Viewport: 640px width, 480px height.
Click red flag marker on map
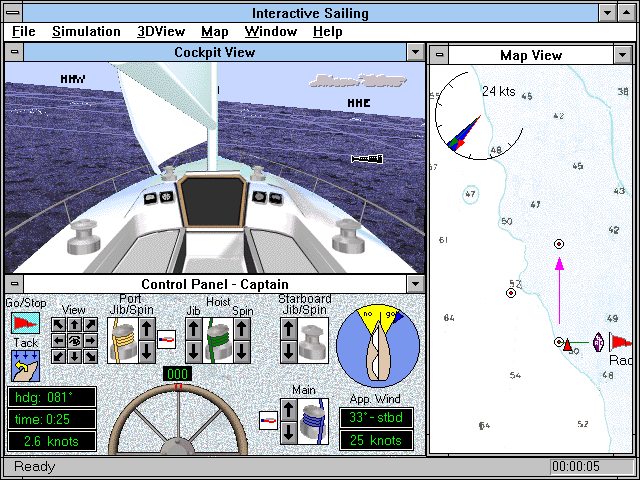620,341
